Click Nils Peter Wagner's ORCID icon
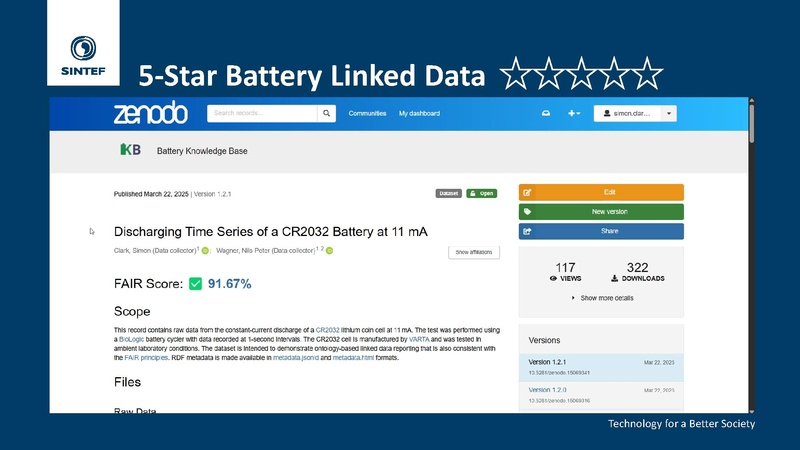The height and width of the screenshot is (450, 800). [x=328, y=250]
